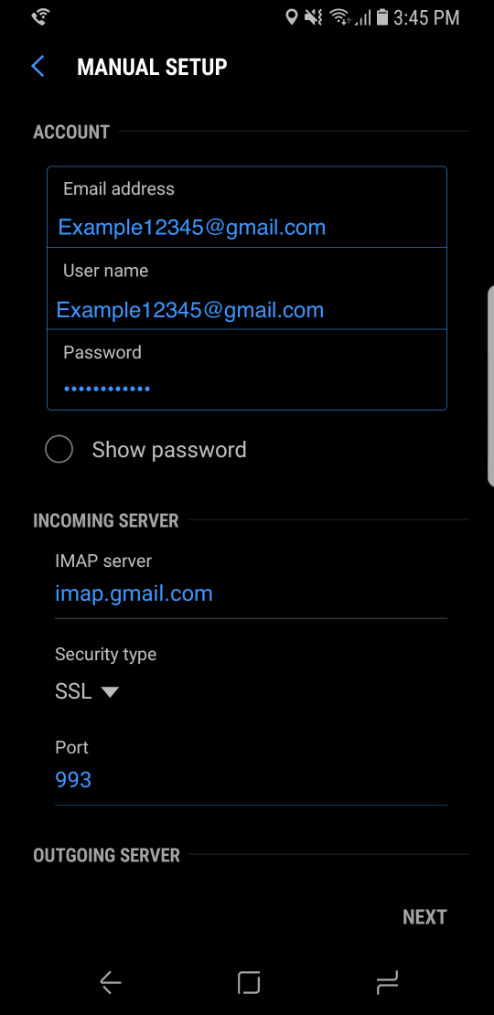Edit the Email address field
Image resolution: width=494 pixels, height=1015 pixels.
(247, 207)
